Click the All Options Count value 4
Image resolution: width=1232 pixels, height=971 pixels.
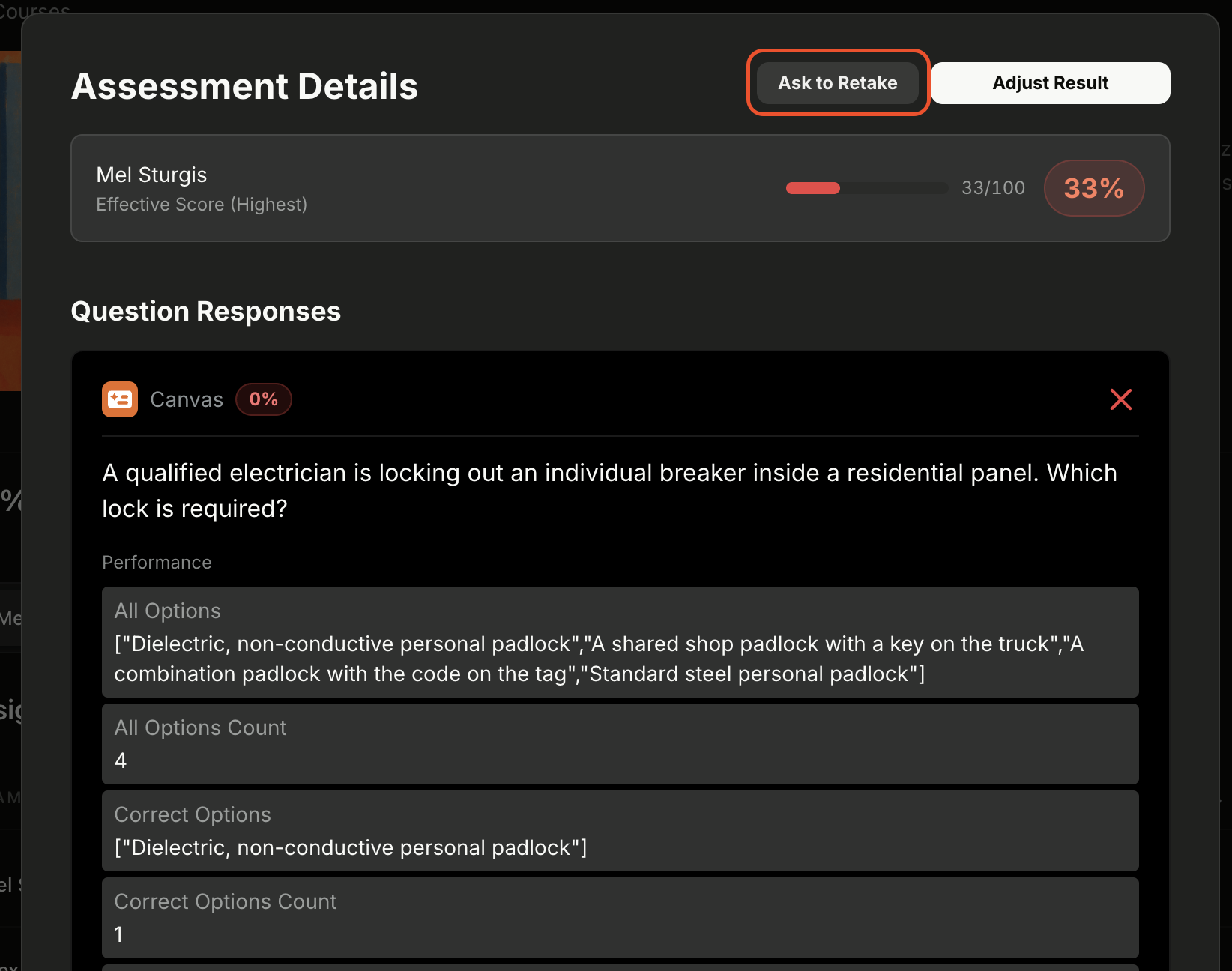point(121,761)
